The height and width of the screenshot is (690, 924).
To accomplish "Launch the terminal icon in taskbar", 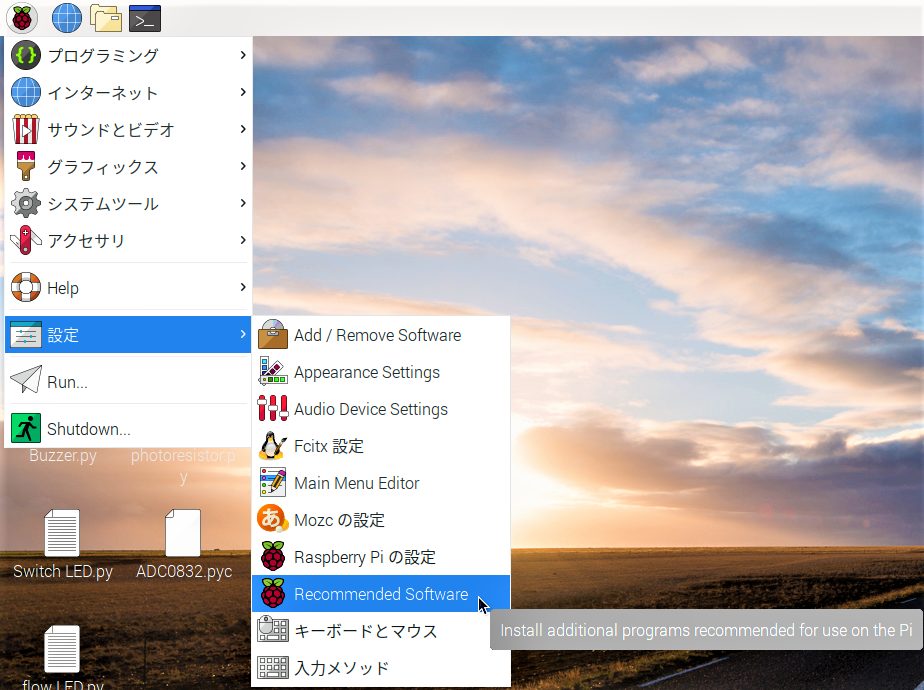I will 145,18.
